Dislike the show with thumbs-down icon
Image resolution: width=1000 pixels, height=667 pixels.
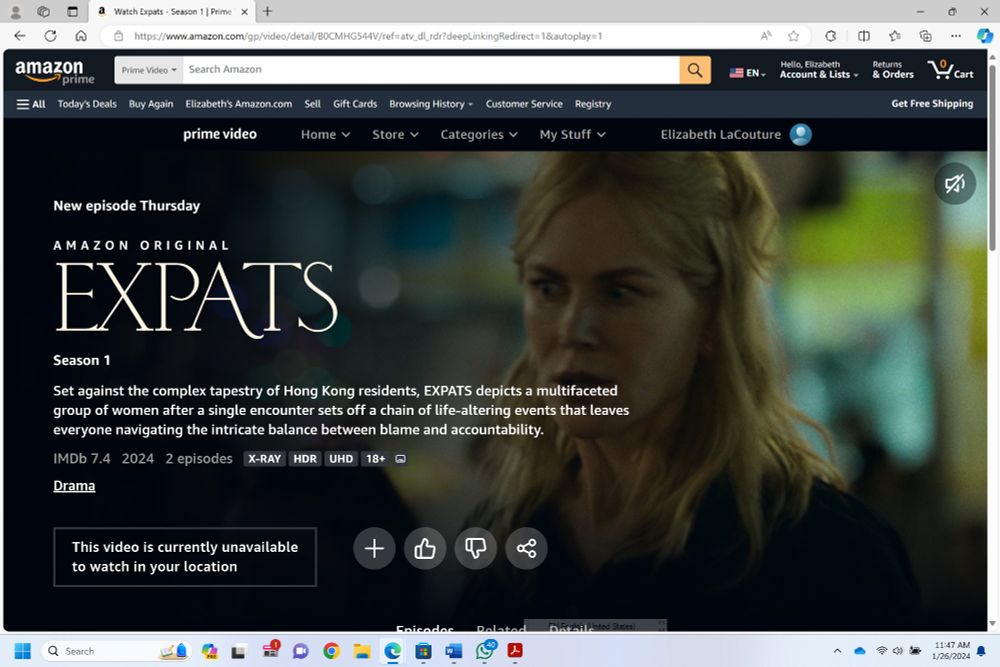[476, 548]
